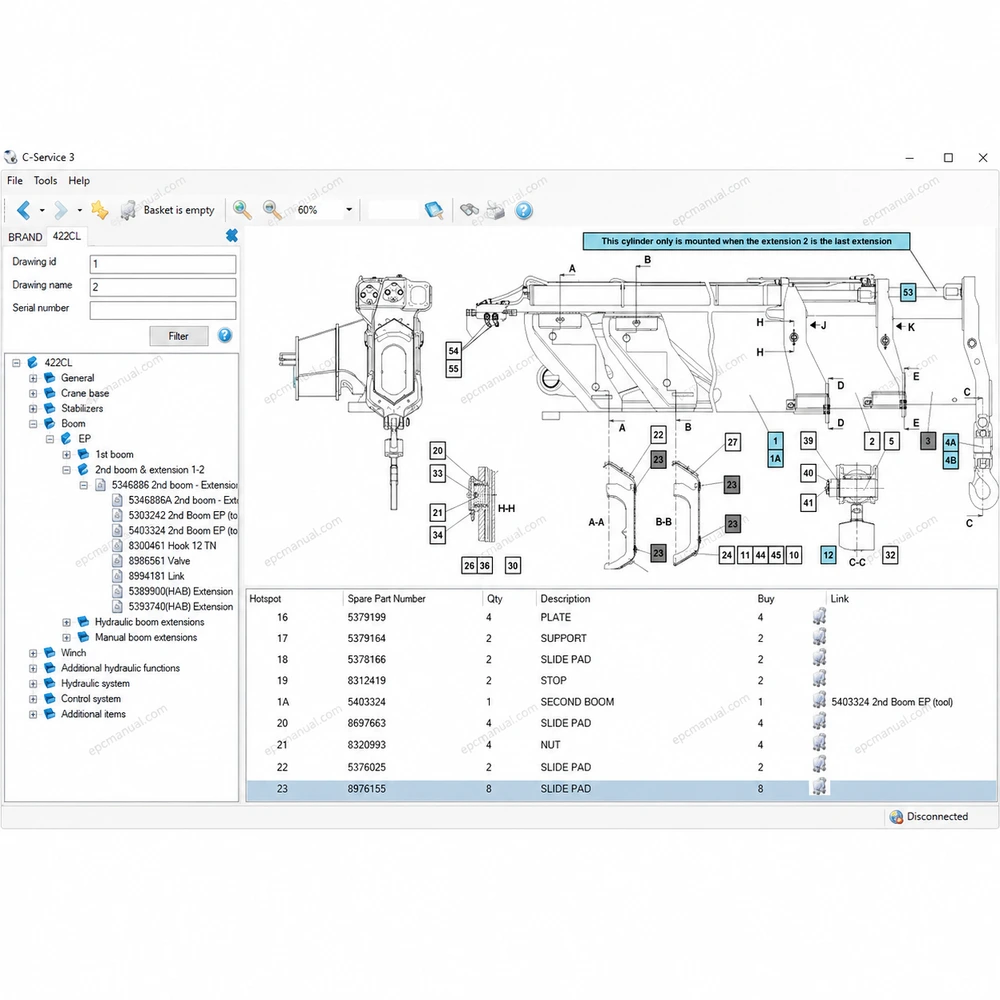Add STOP 8312419 to basket via cart icon

coord(820,680)
